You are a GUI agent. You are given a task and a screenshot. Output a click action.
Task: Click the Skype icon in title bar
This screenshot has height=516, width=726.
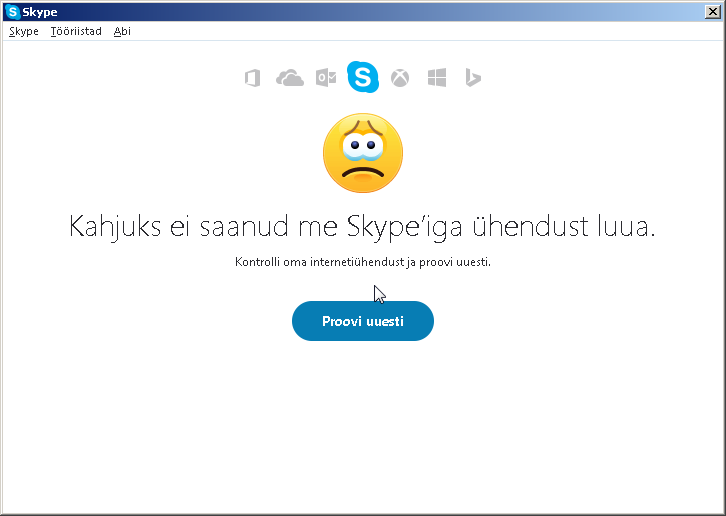coord(12,12)
